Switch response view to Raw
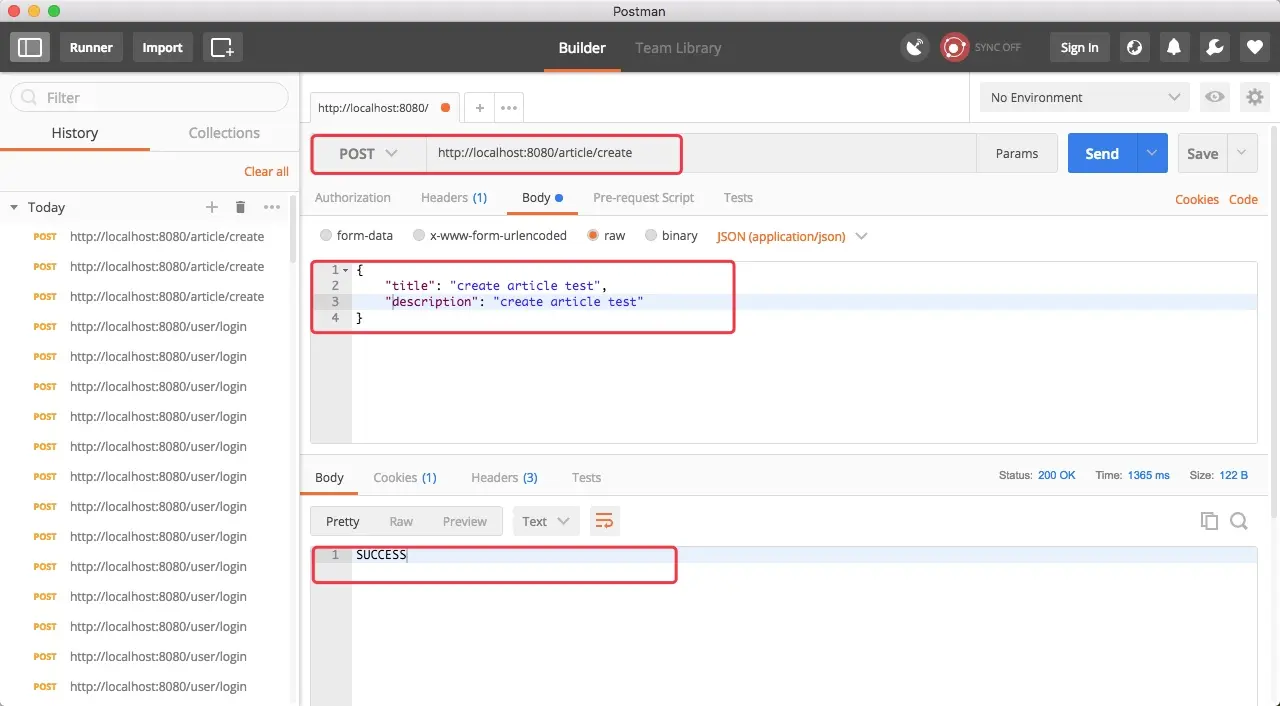Screen dimensions: 1280x706 [401, 521]
